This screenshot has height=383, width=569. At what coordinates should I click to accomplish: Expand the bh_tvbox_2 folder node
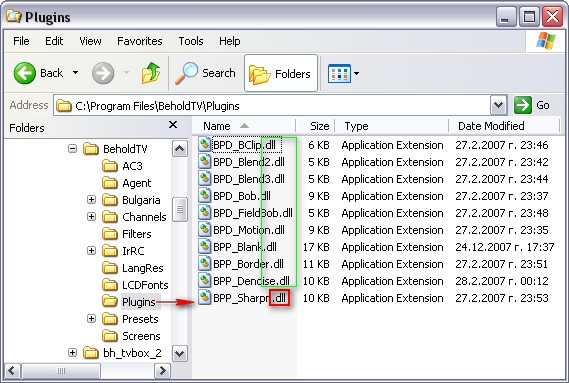click(x=73, y=353)
